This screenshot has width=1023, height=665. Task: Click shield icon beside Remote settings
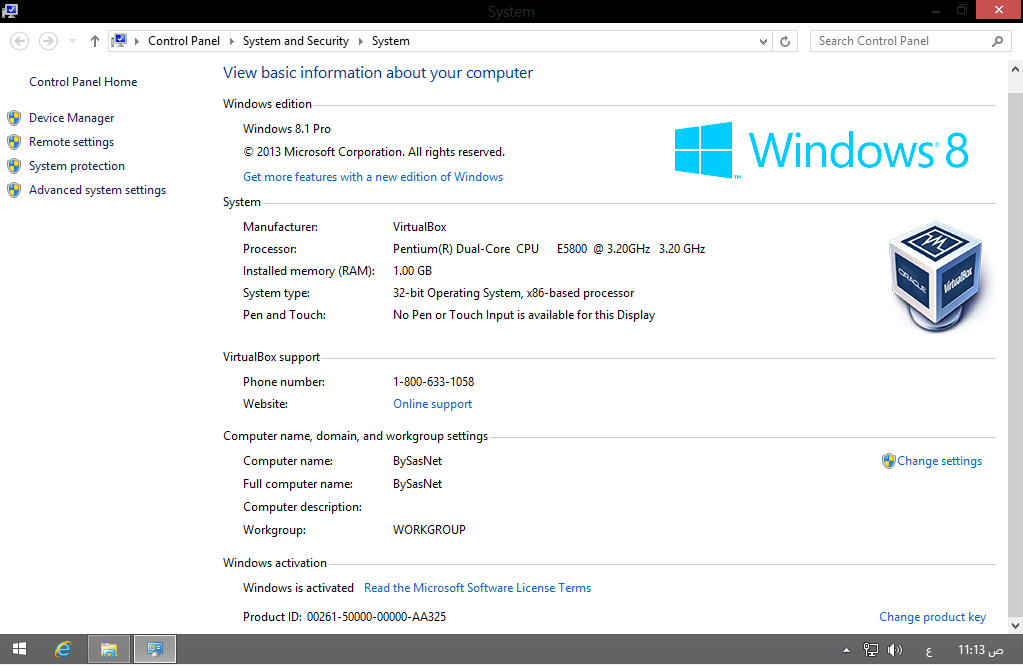click(x=14, y=142)
